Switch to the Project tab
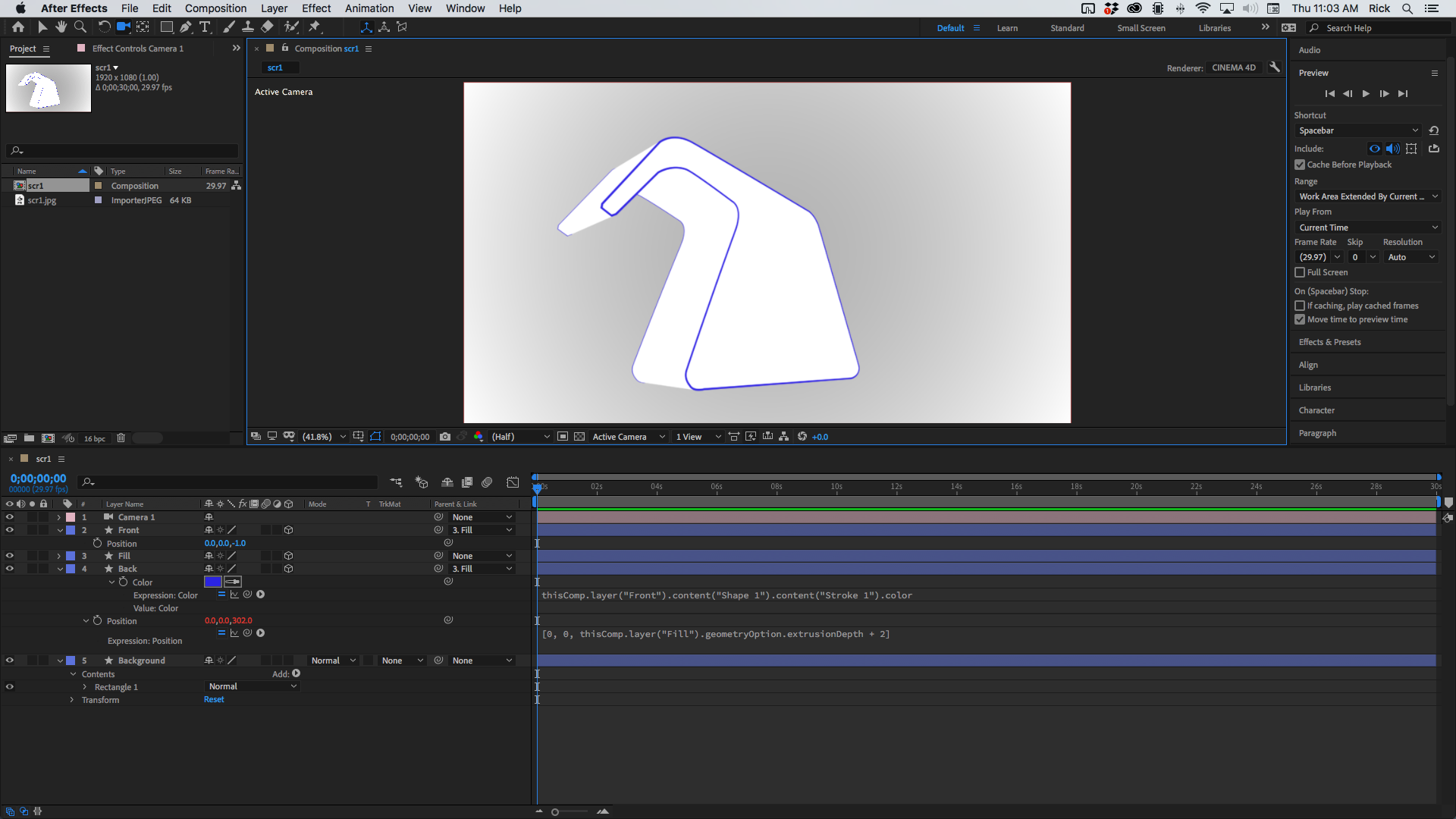 (x=21, y=49)
